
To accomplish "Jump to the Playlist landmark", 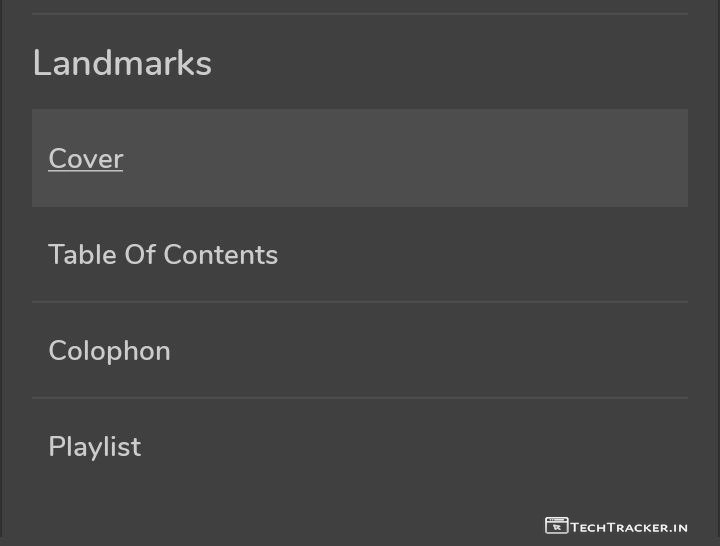I will click(x=95, y=447).
